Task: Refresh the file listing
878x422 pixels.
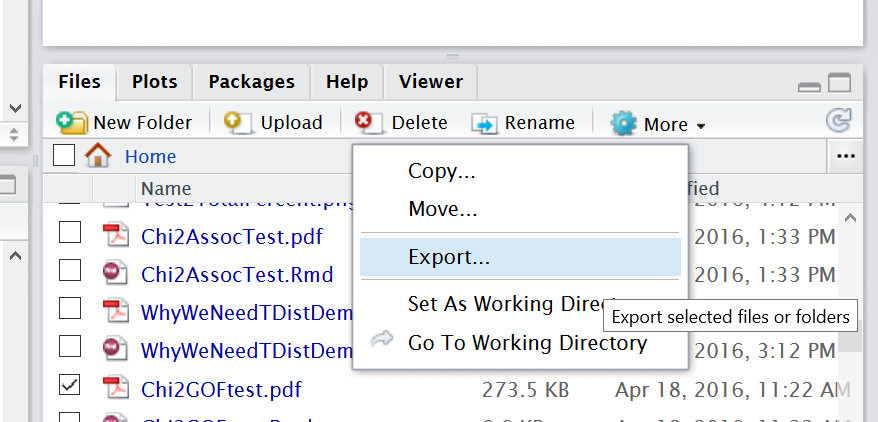Action: [x=838, y=120]
